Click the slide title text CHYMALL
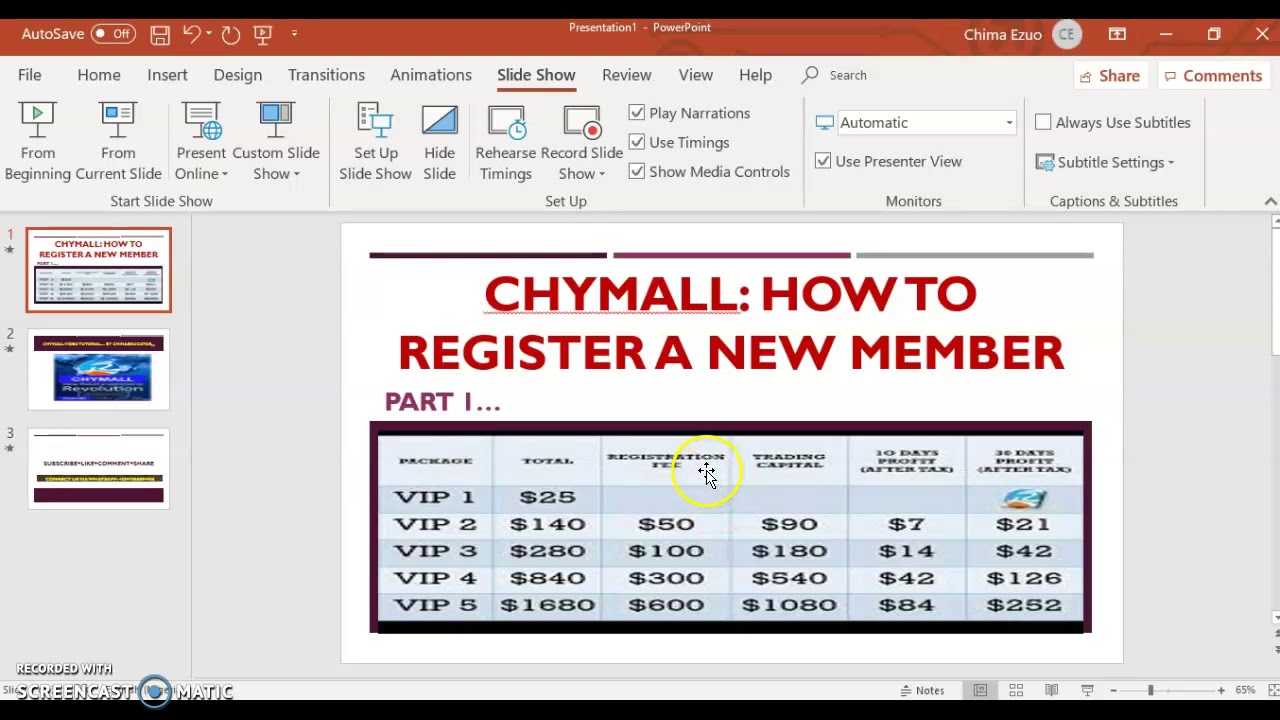Image resolution: width=1280 pixels, height=720 pixels. (611, 294)
